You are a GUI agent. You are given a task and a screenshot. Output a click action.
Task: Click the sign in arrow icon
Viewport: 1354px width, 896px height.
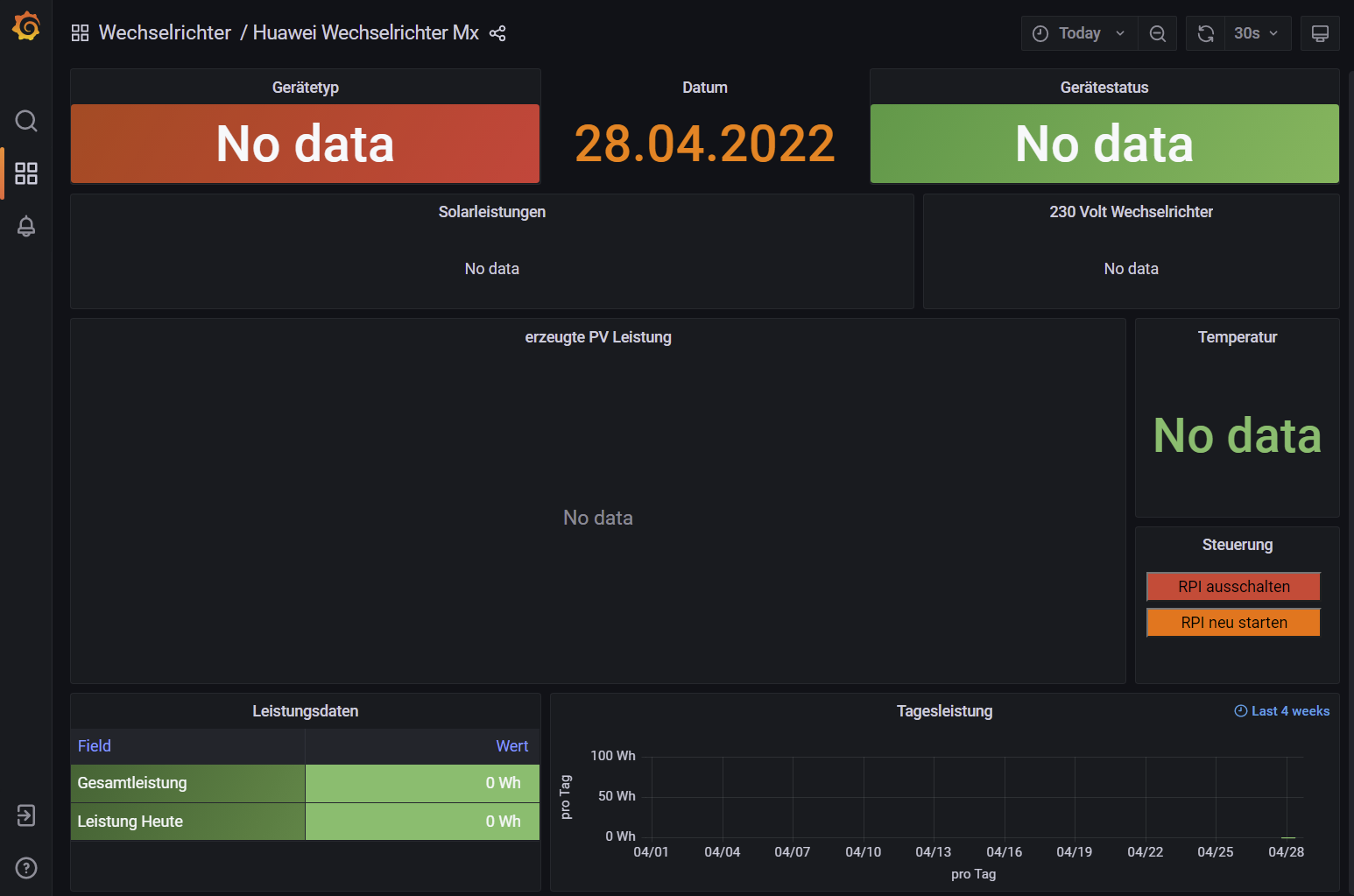tap(26, 815)
